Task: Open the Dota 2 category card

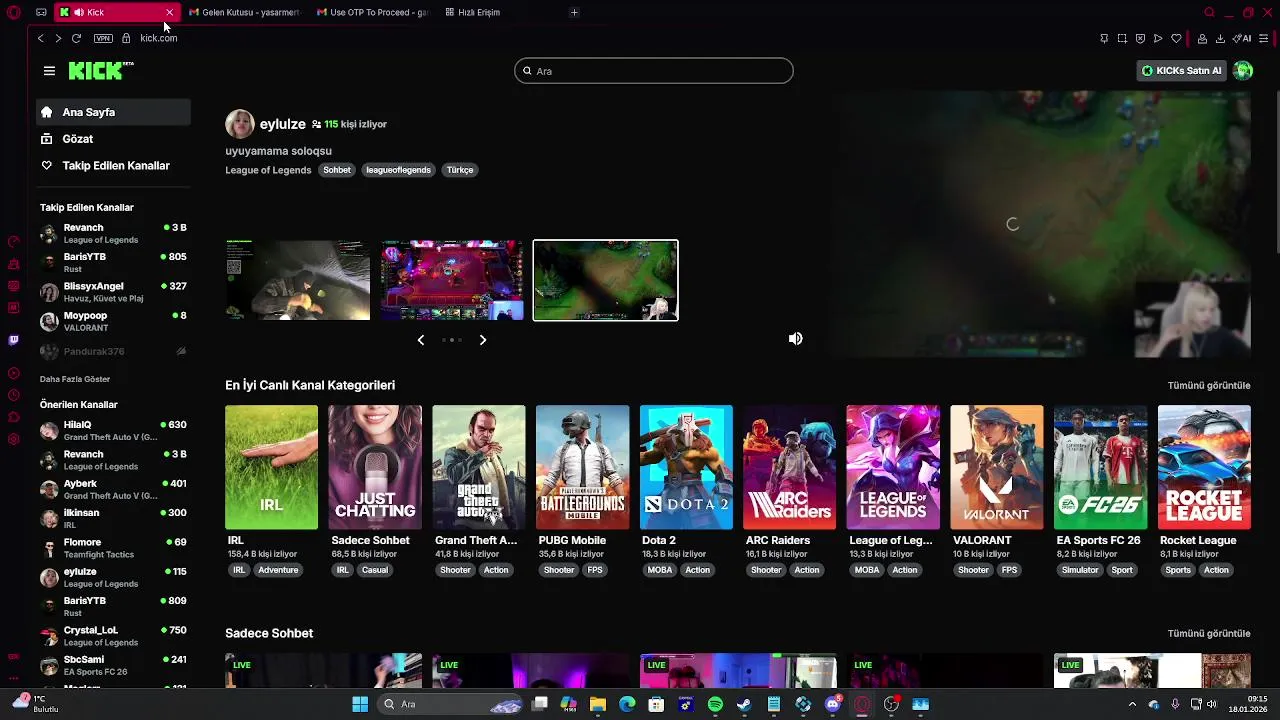Action: pos(686,467)
